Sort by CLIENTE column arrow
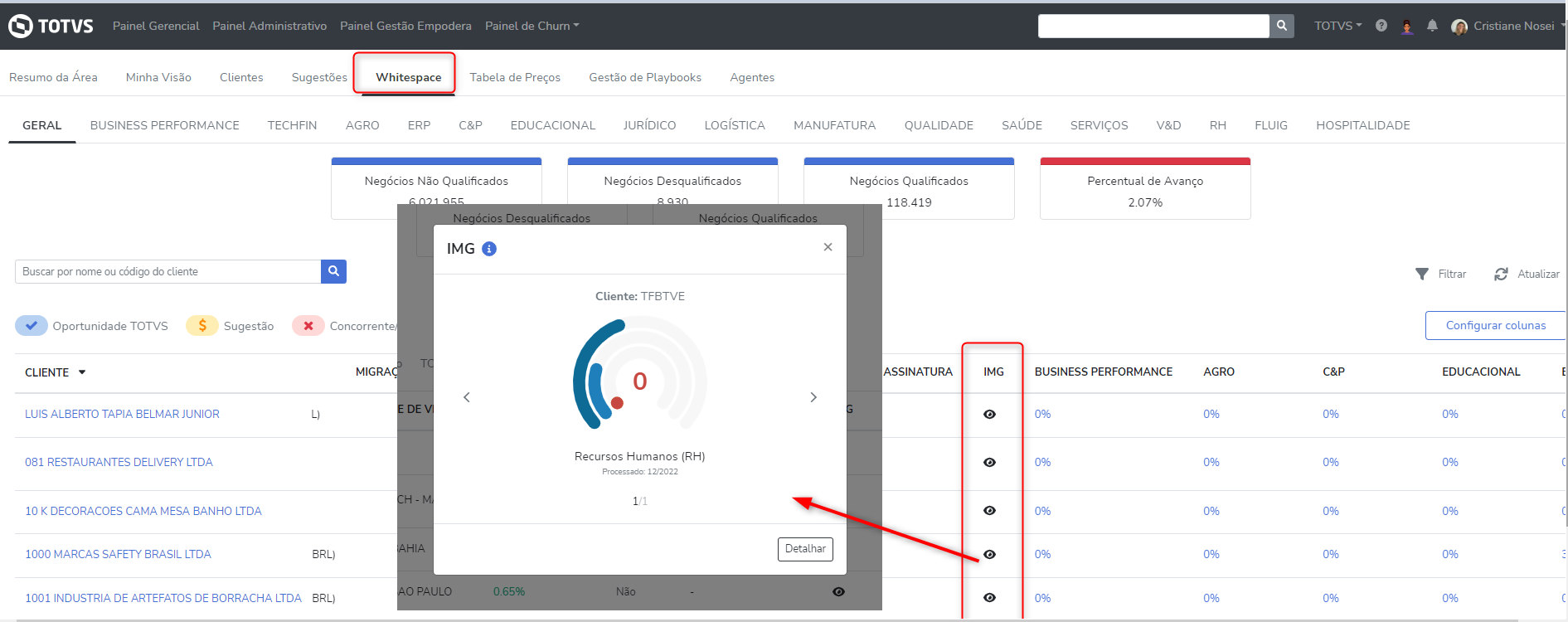Screen dimensions: 1568x622 82,372
